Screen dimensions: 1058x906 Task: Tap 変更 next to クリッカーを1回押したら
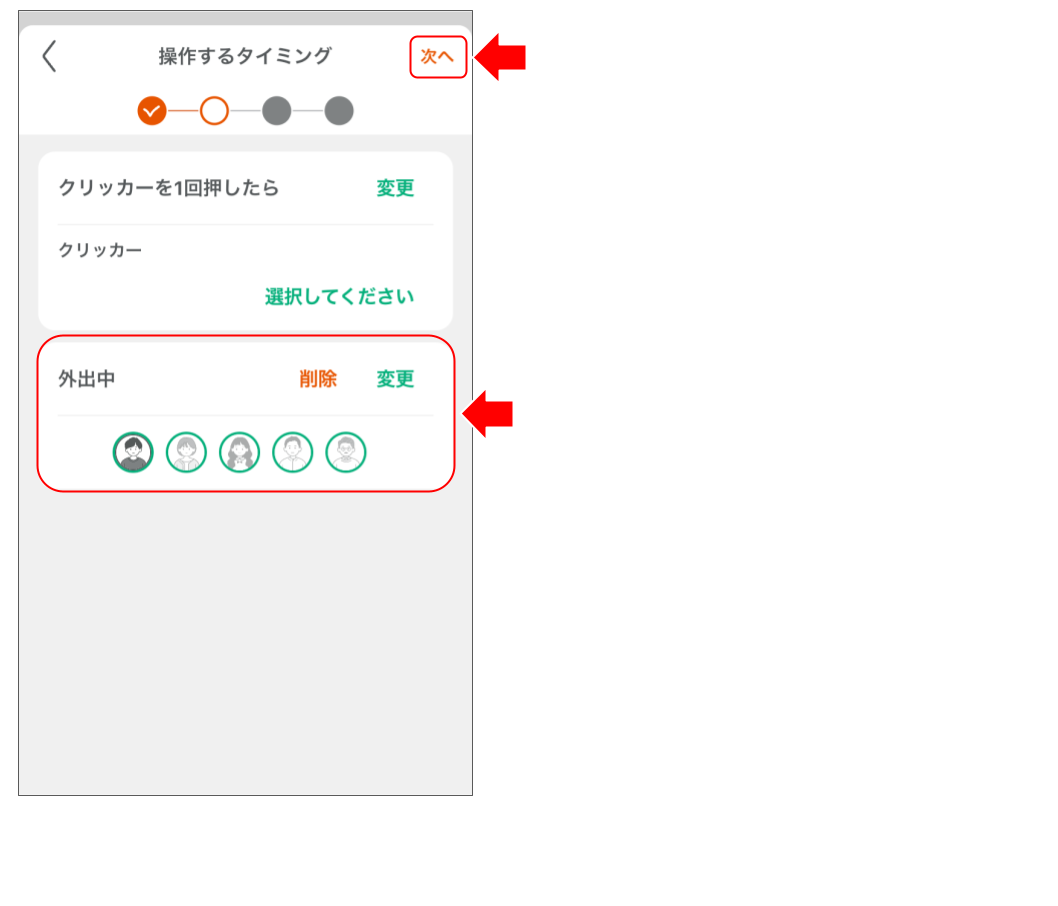(394, 188)
